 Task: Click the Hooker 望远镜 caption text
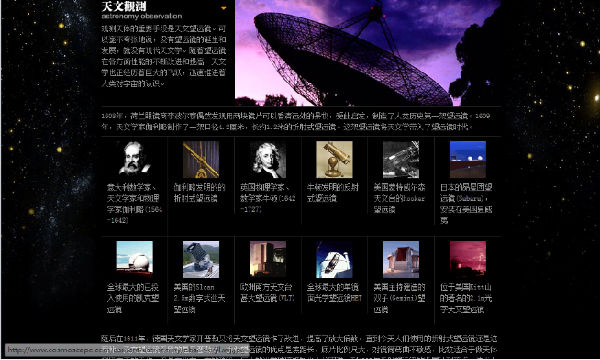[399, 198]
